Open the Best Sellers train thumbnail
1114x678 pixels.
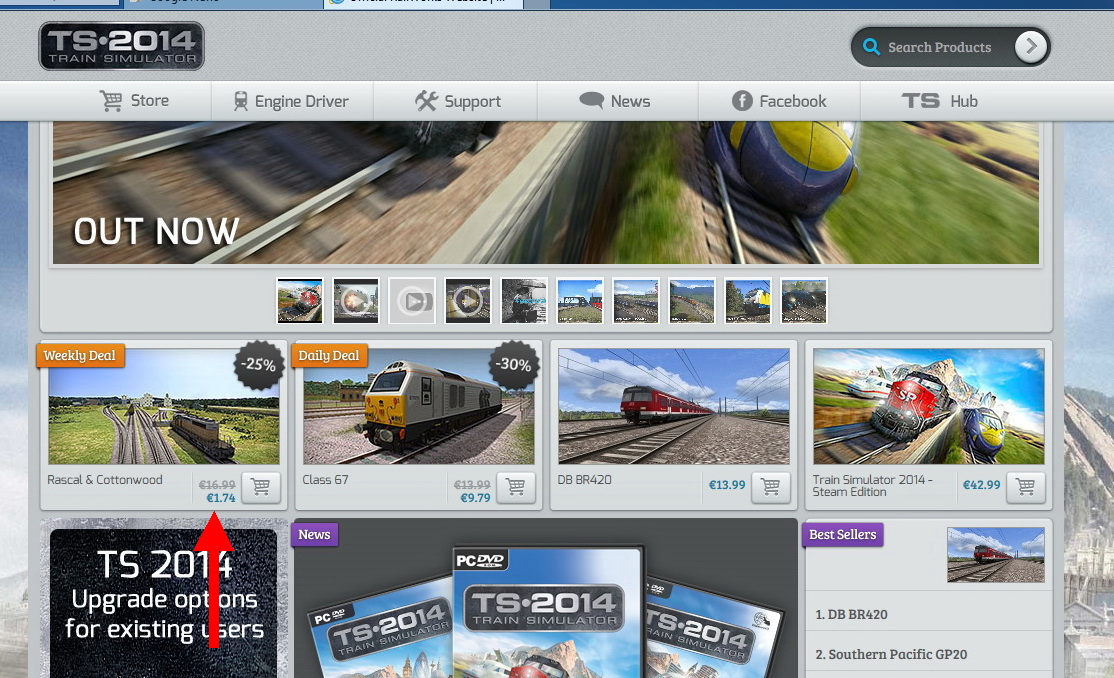pos(995,555)
